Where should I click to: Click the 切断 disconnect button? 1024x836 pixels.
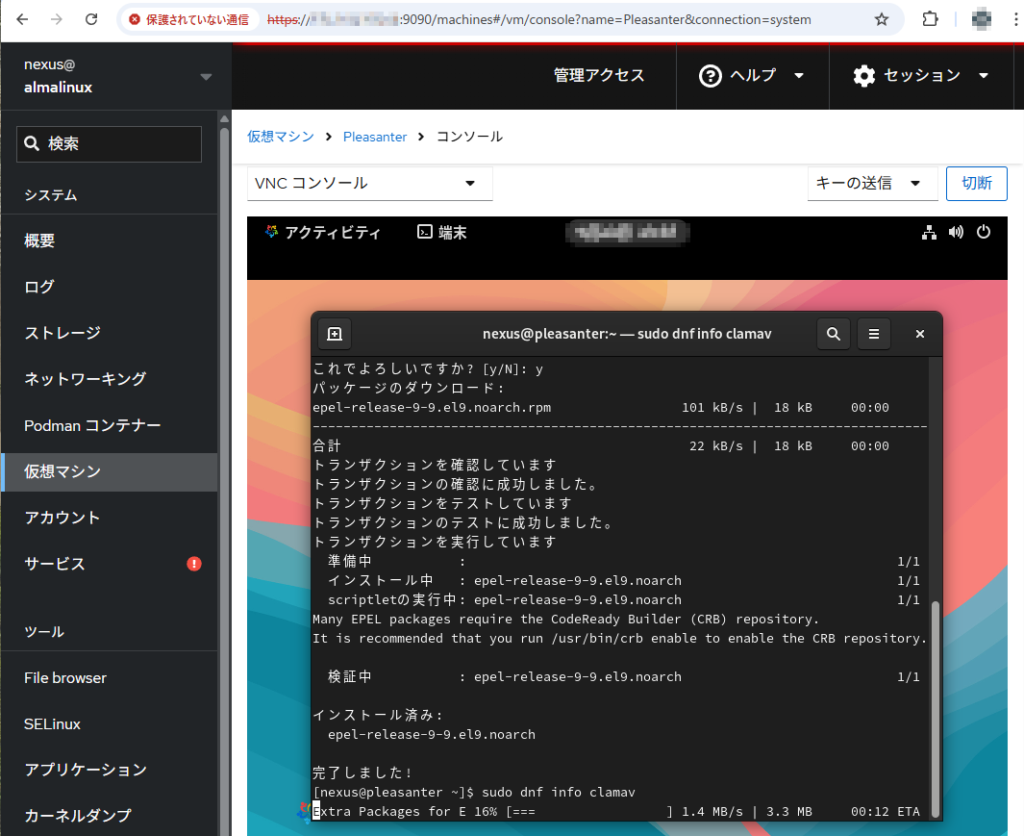coord(976,183)
